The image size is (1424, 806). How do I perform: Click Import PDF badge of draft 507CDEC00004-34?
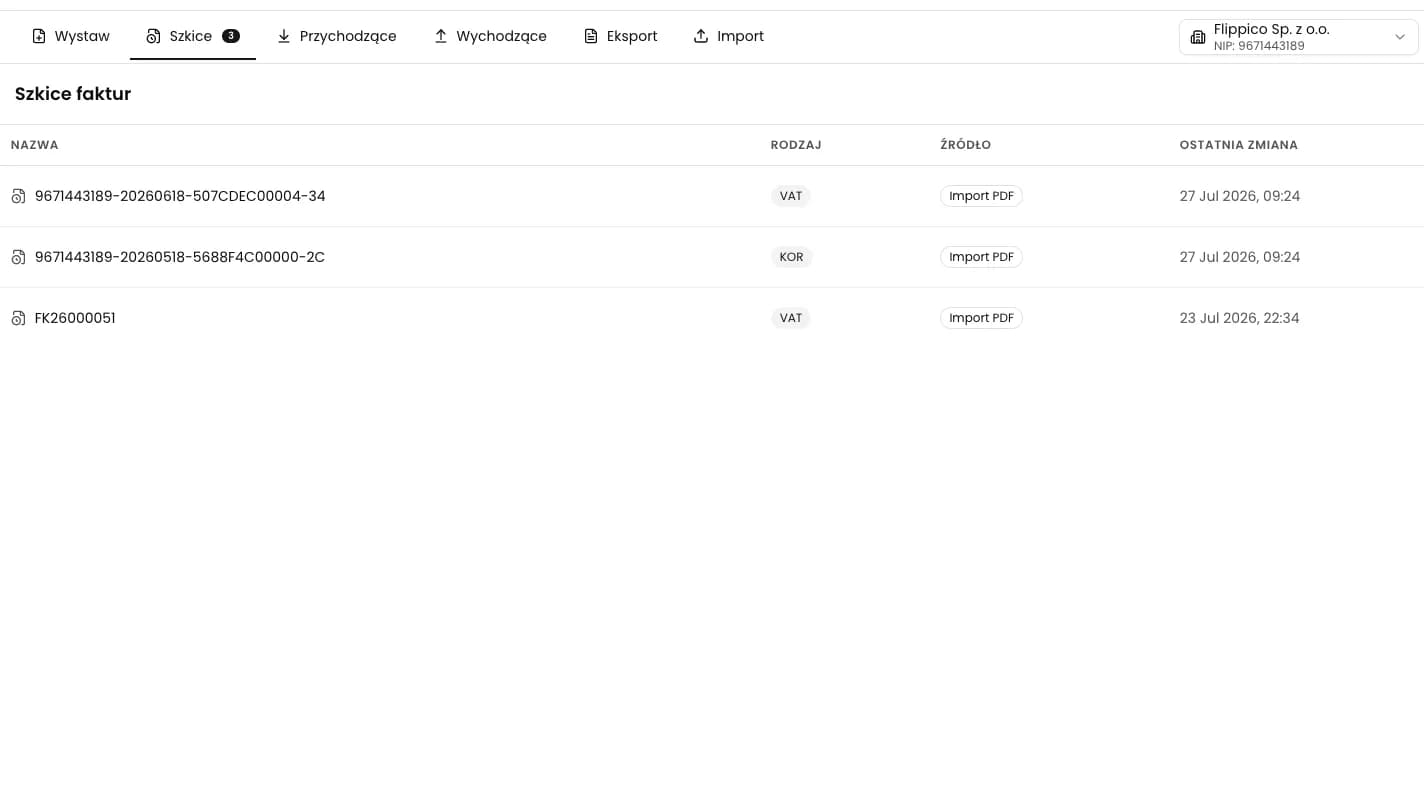981,196
